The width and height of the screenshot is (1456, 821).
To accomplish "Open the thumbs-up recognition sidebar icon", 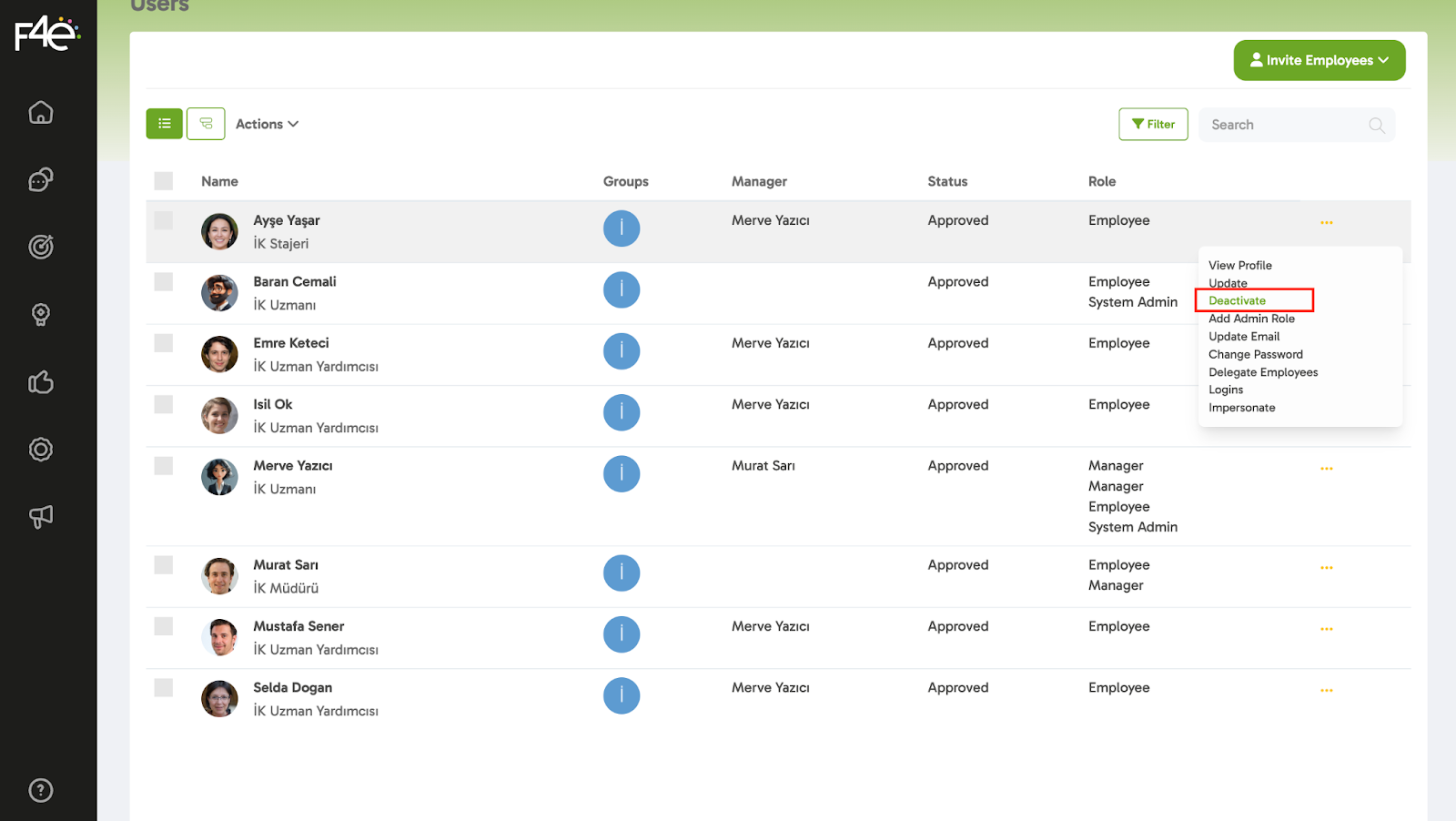I will [41, 382].
